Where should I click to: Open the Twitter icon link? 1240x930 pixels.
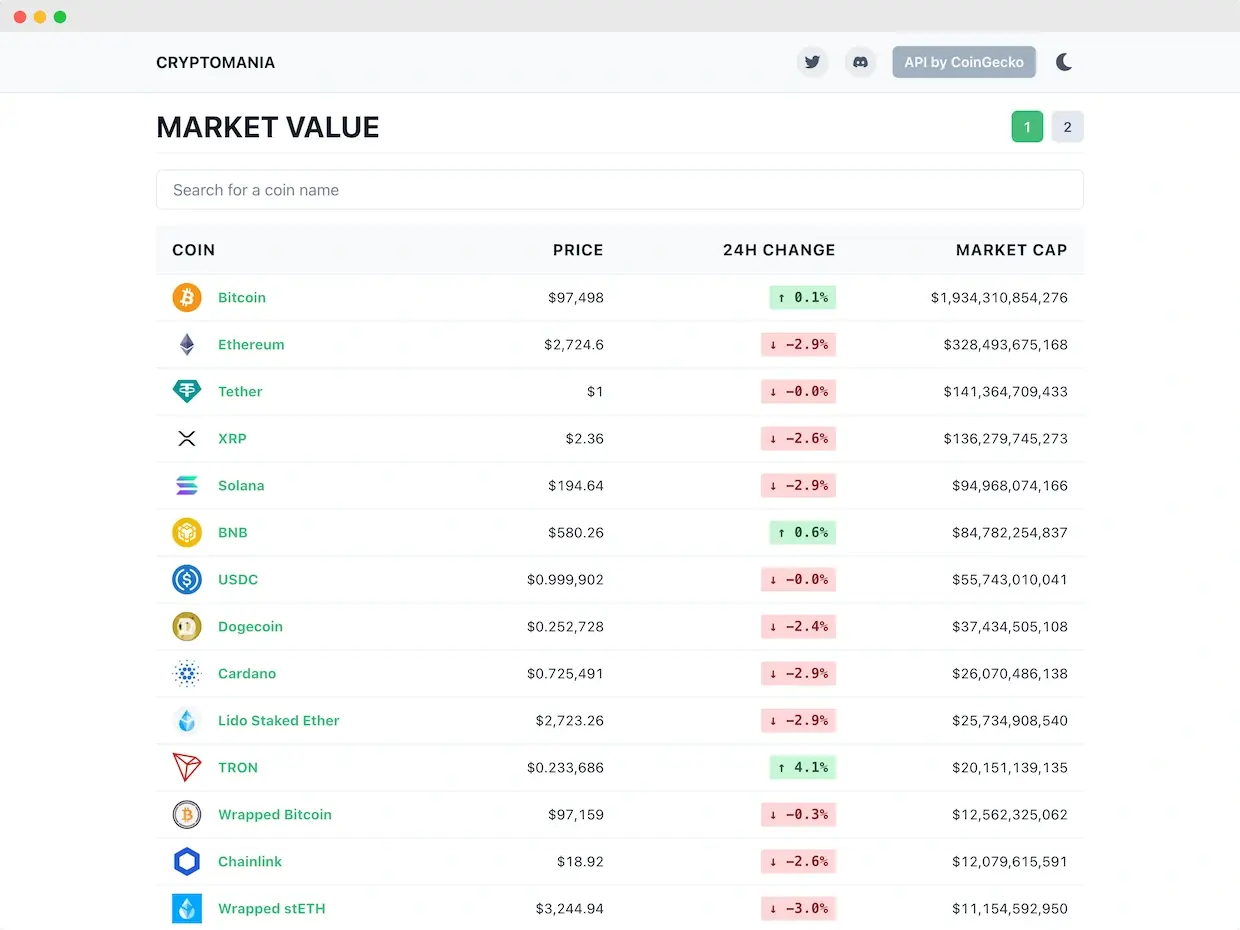812,62
